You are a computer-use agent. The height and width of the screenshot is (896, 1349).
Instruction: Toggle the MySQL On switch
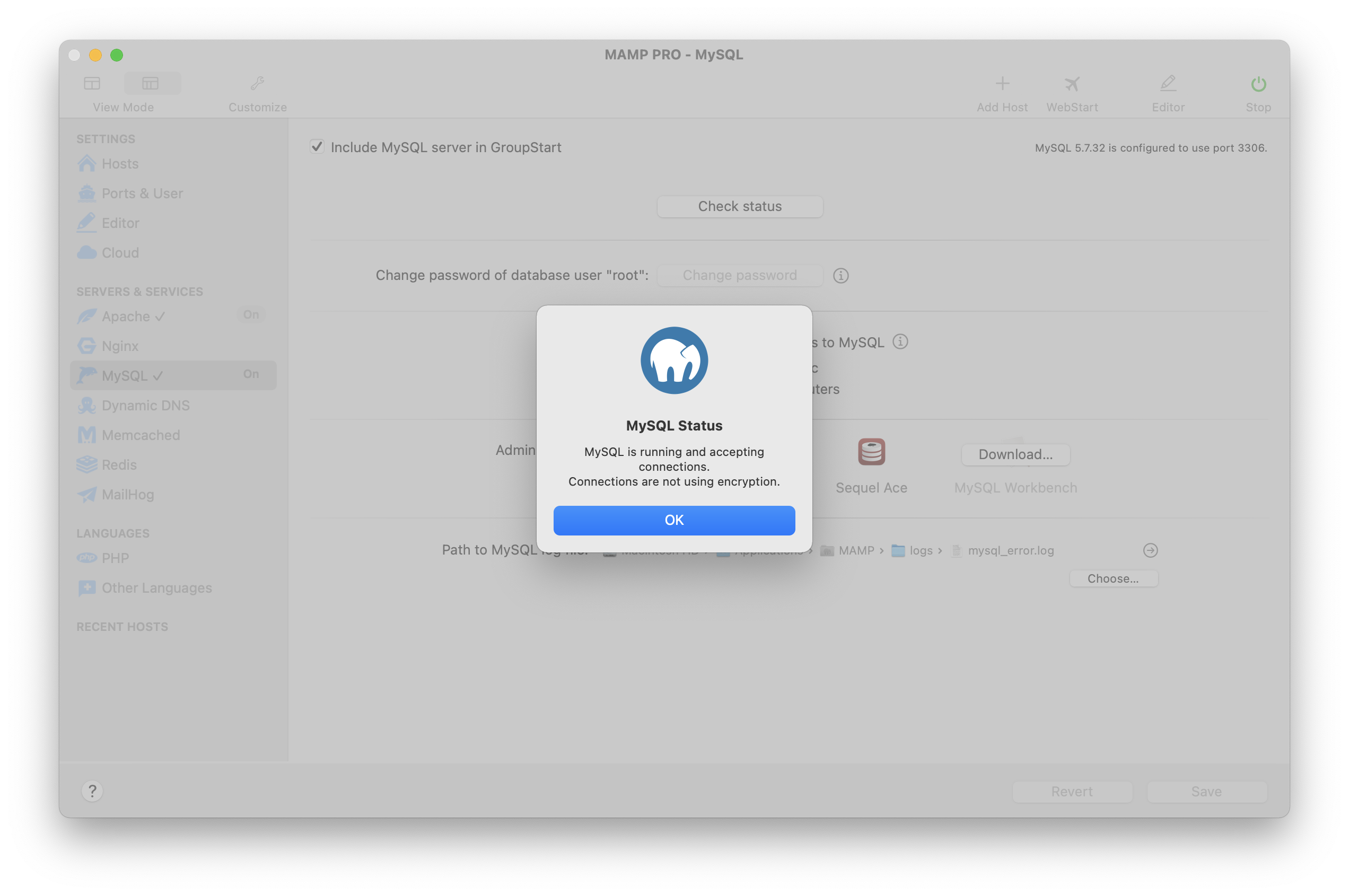coord(250,374)
